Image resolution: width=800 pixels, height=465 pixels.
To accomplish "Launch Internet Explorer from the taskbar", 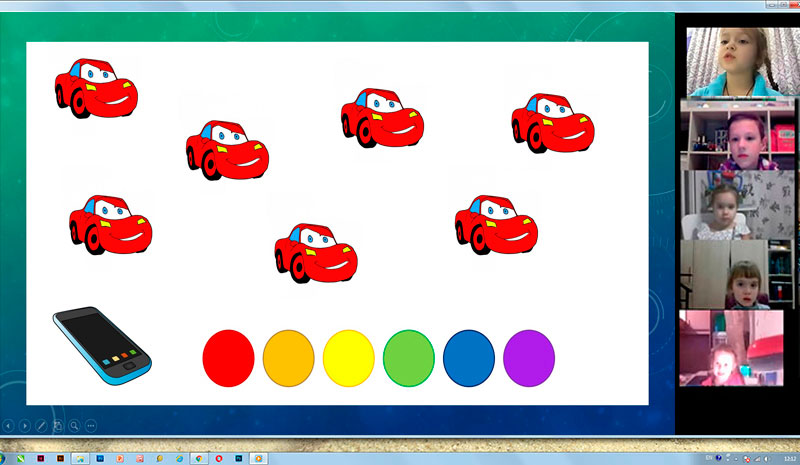I will pos(179,458).
